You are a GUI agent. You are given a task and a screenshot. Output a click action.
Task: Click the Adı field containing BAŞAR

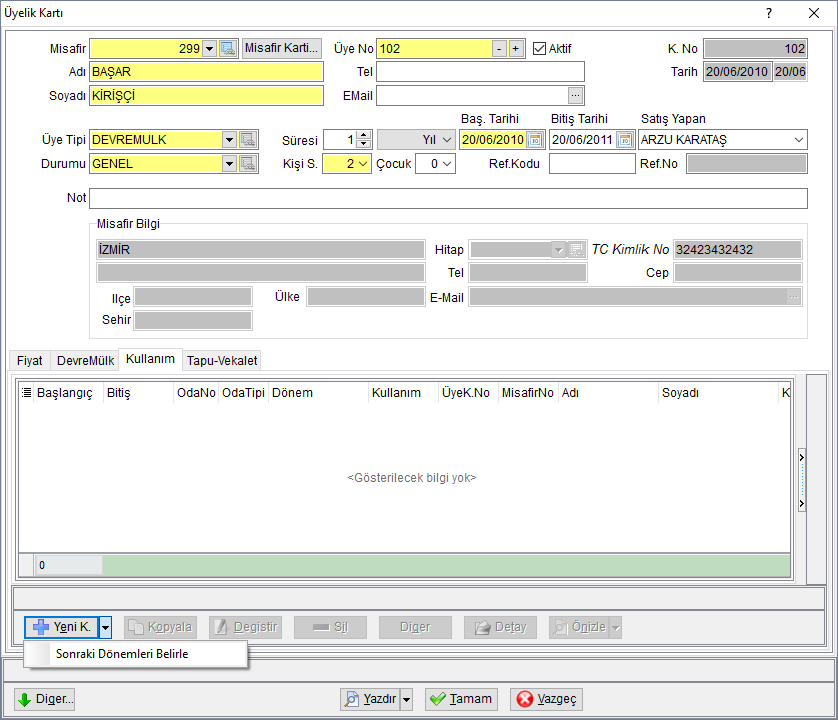[x=206, y=72]
